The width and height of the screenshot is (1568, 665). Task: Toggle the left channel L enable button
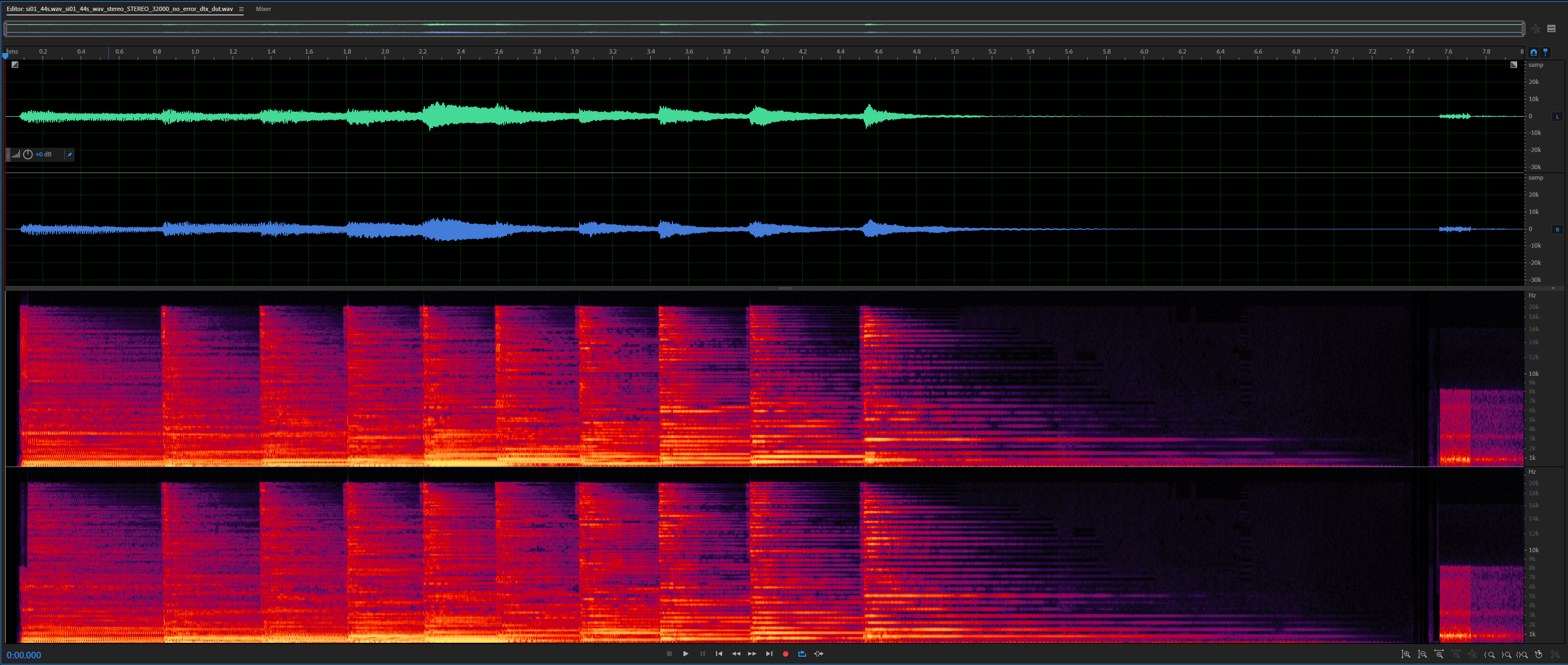[x=1557, y=116]
